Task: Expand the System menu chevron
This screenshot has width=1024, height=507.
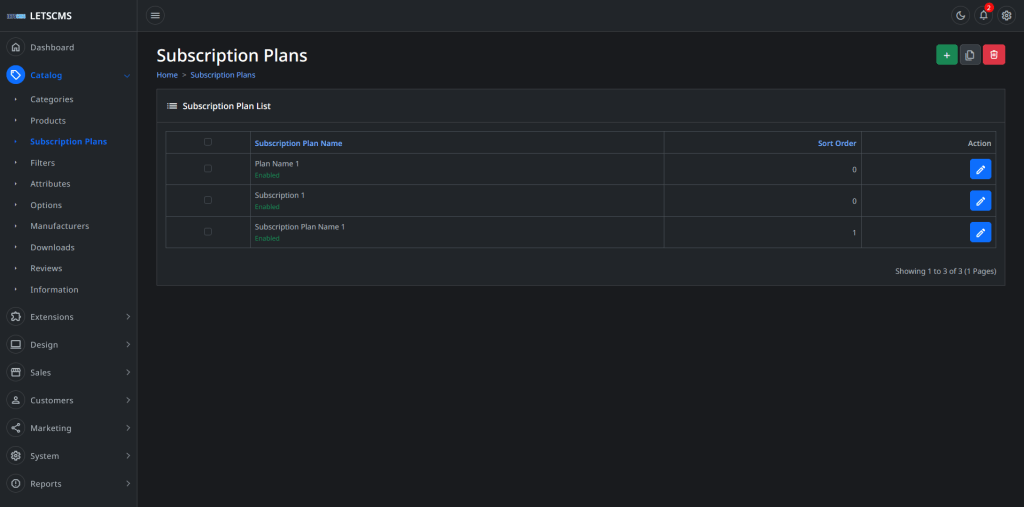Action: tap(128, 455)
